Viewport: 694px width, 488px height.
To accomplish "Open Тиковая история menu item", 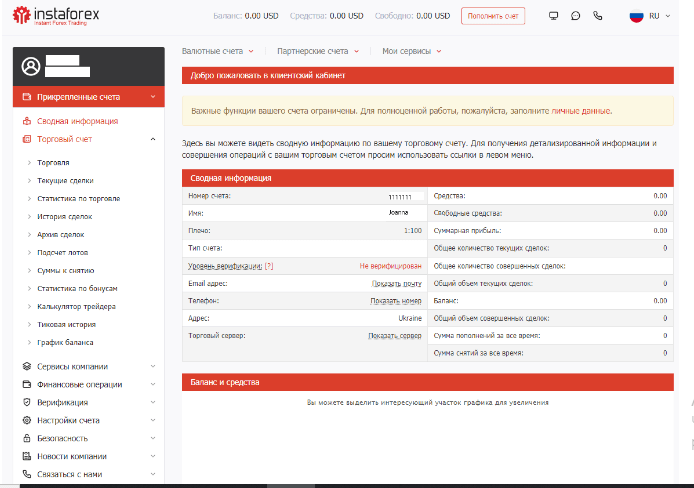I will (x=66, y=324).
